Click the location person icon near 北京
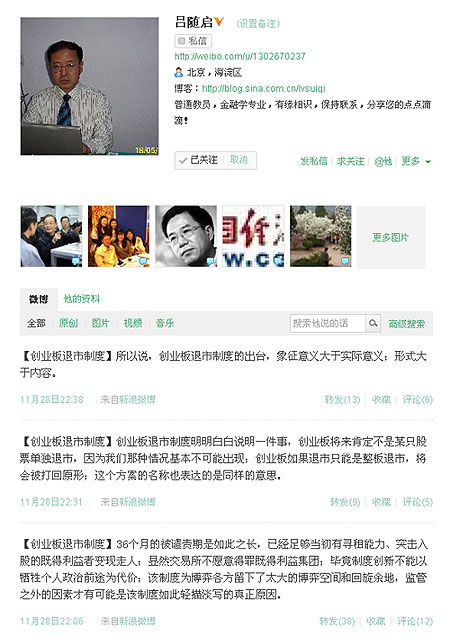The height and width of the screenshot is (636, 450). (x=179, y=73)
